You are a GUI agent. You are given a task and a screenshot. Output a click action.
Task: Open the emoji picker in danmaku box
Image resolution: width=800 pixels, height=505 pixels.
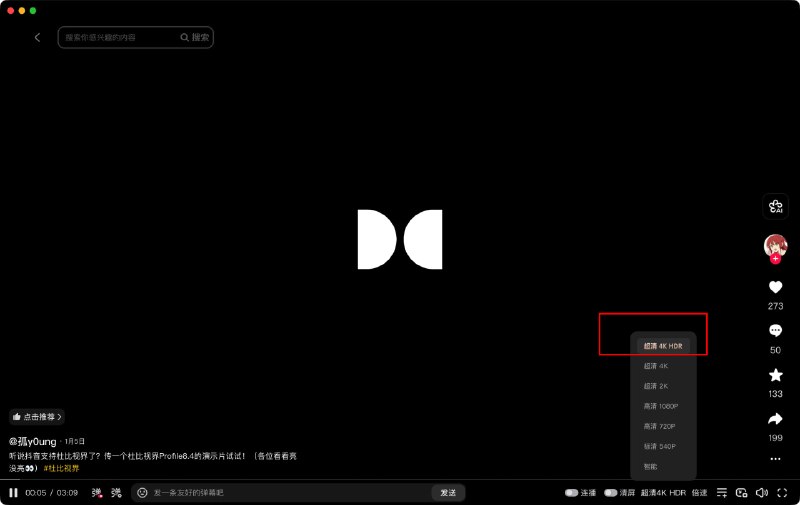tap(142, 493)
